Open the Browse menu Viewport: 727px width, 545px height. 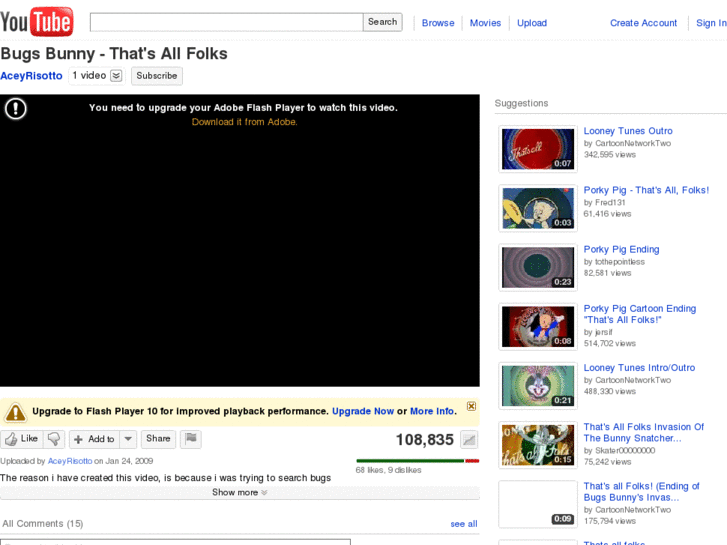point(438,23)
